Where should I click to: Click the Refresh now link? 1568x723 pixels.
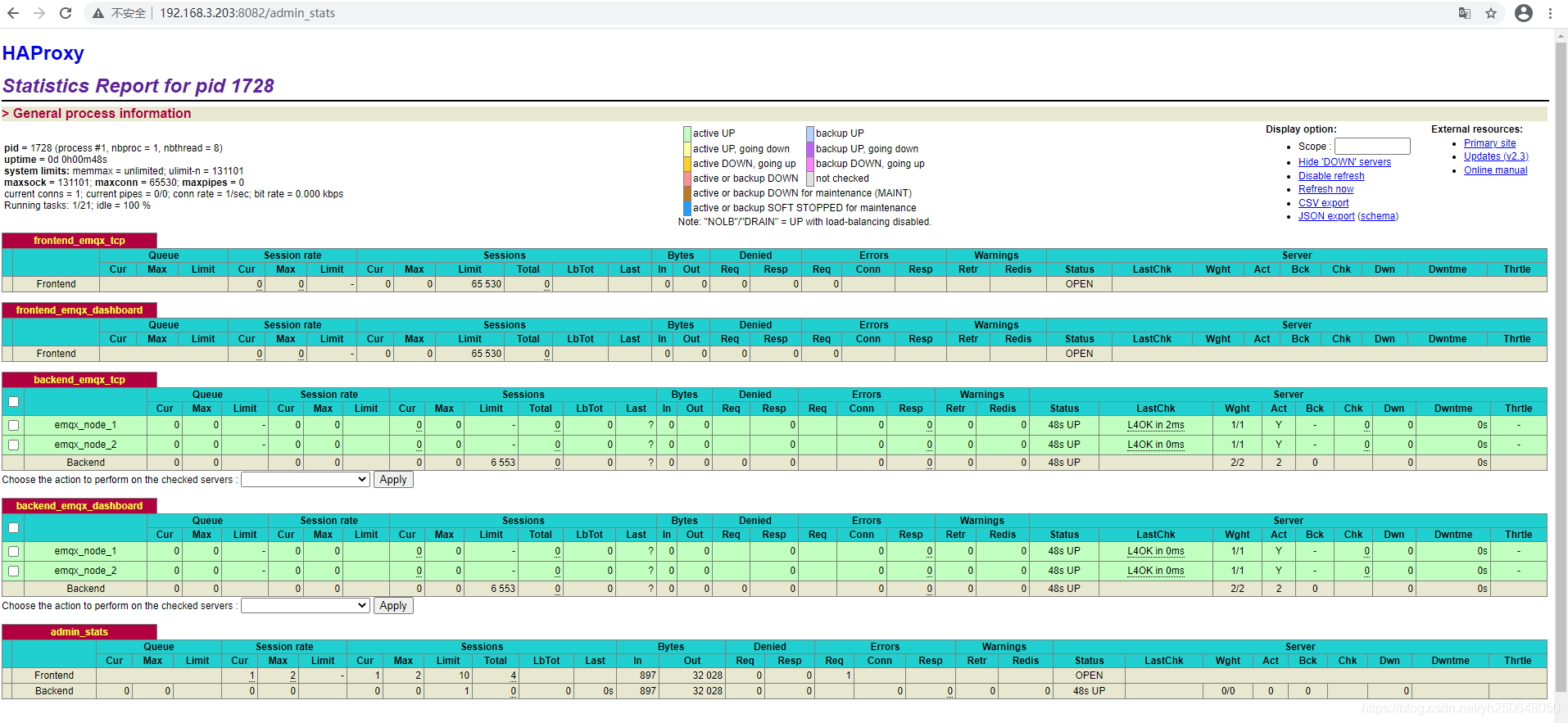pos(1326,189)
